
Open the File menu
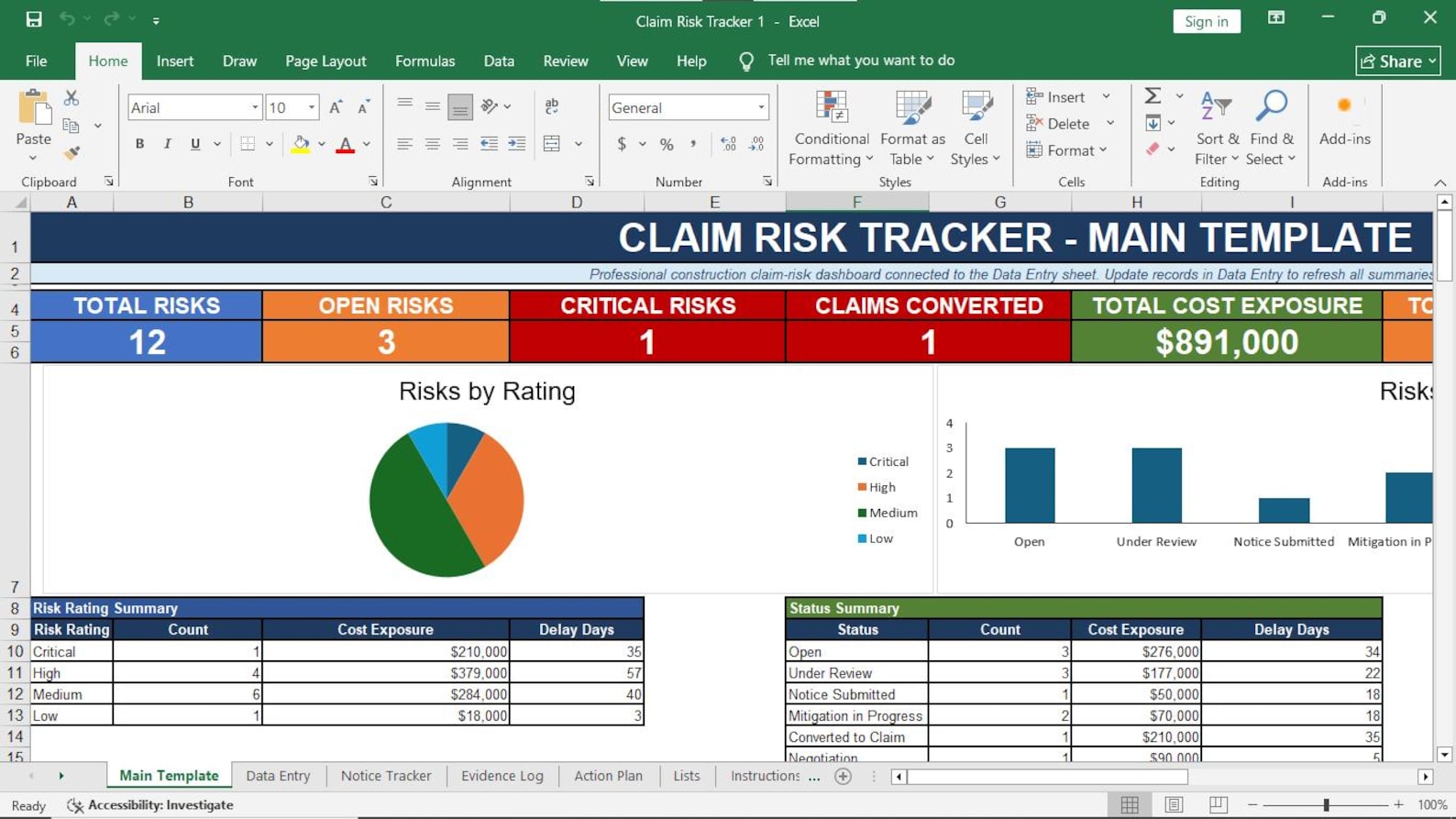coord(37,61)
